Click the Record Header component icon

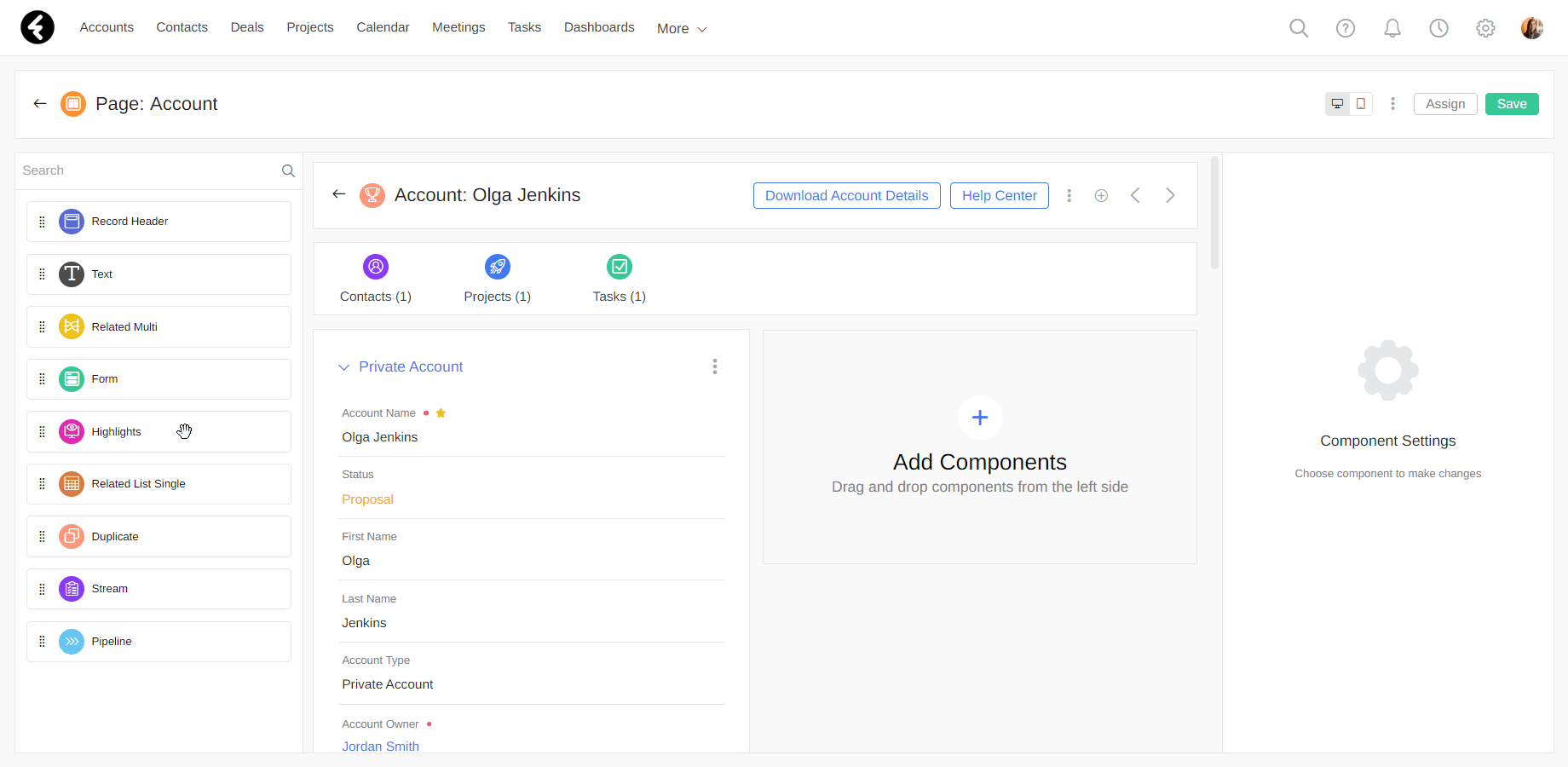click(72, 222)
